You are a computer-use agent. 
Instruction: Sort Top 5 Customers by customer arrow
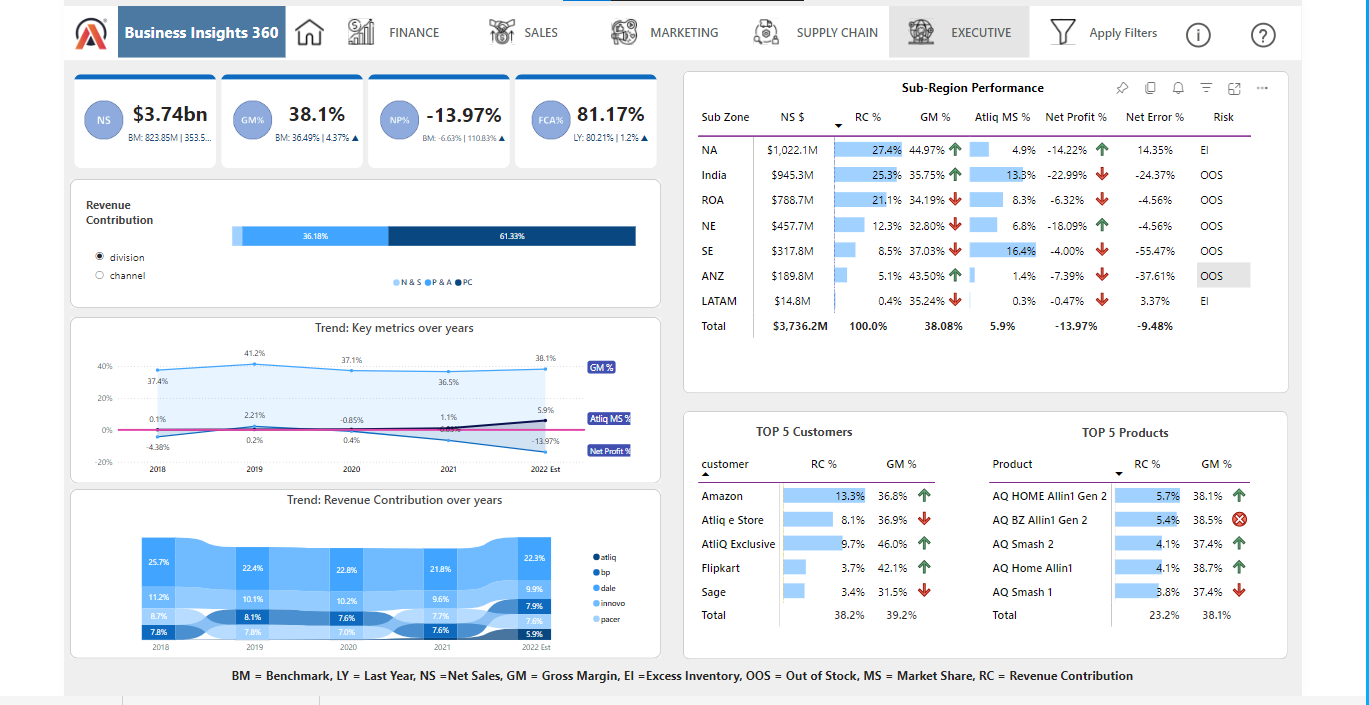[705, 475]
